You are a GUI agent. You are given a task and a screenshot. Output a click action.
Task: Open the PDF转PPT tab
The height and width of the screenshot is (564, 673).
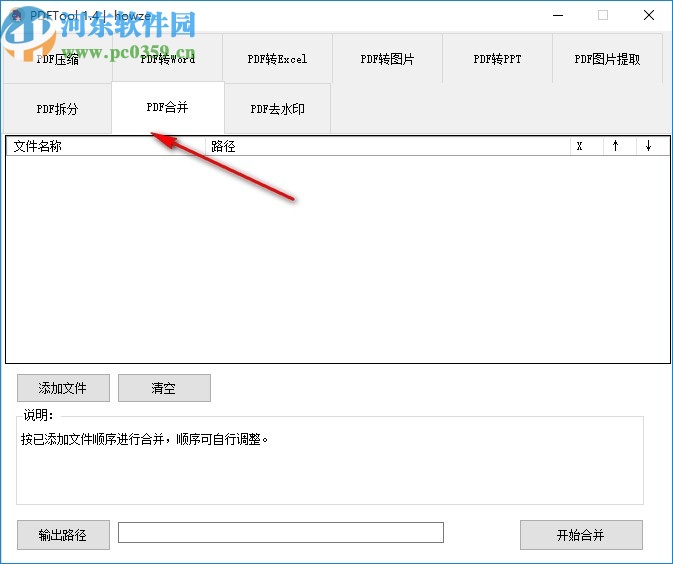coord(497,59)
